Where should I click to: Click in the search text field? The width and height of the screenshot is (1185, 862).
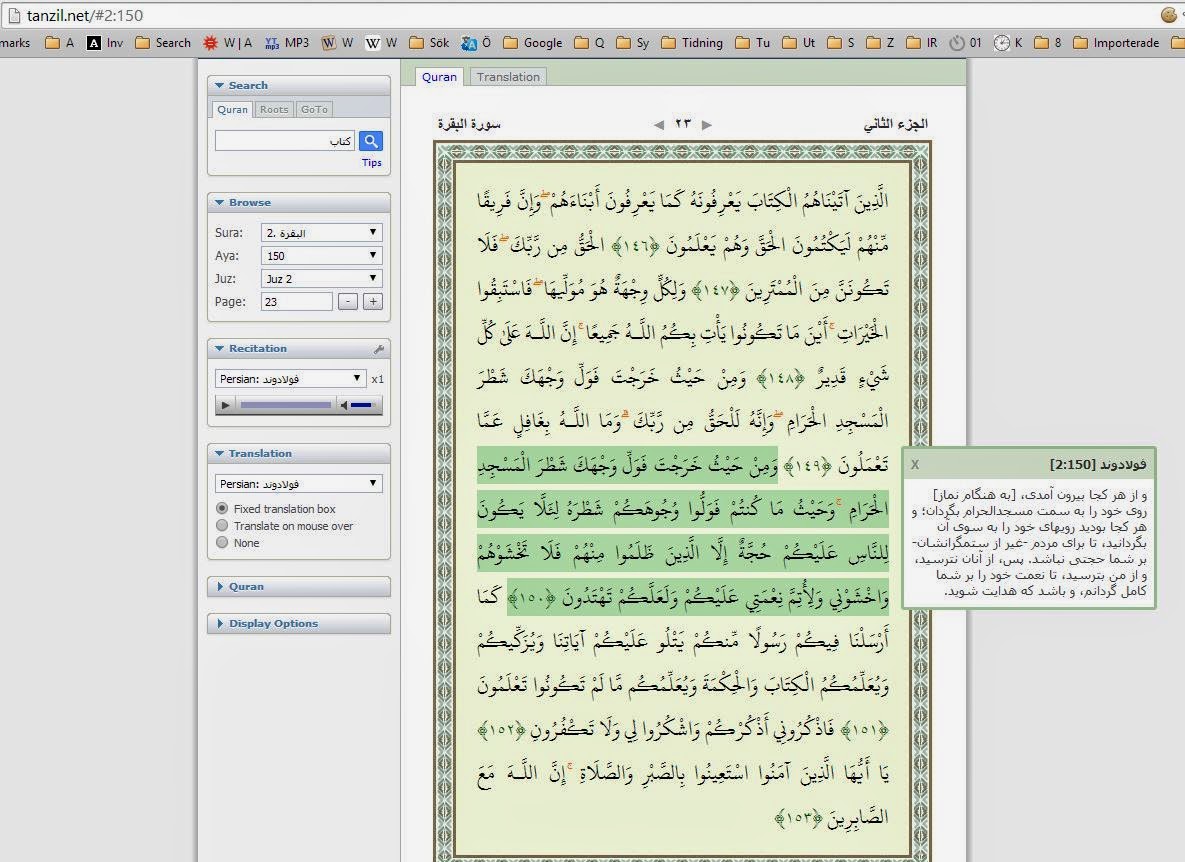click(285, 141)
